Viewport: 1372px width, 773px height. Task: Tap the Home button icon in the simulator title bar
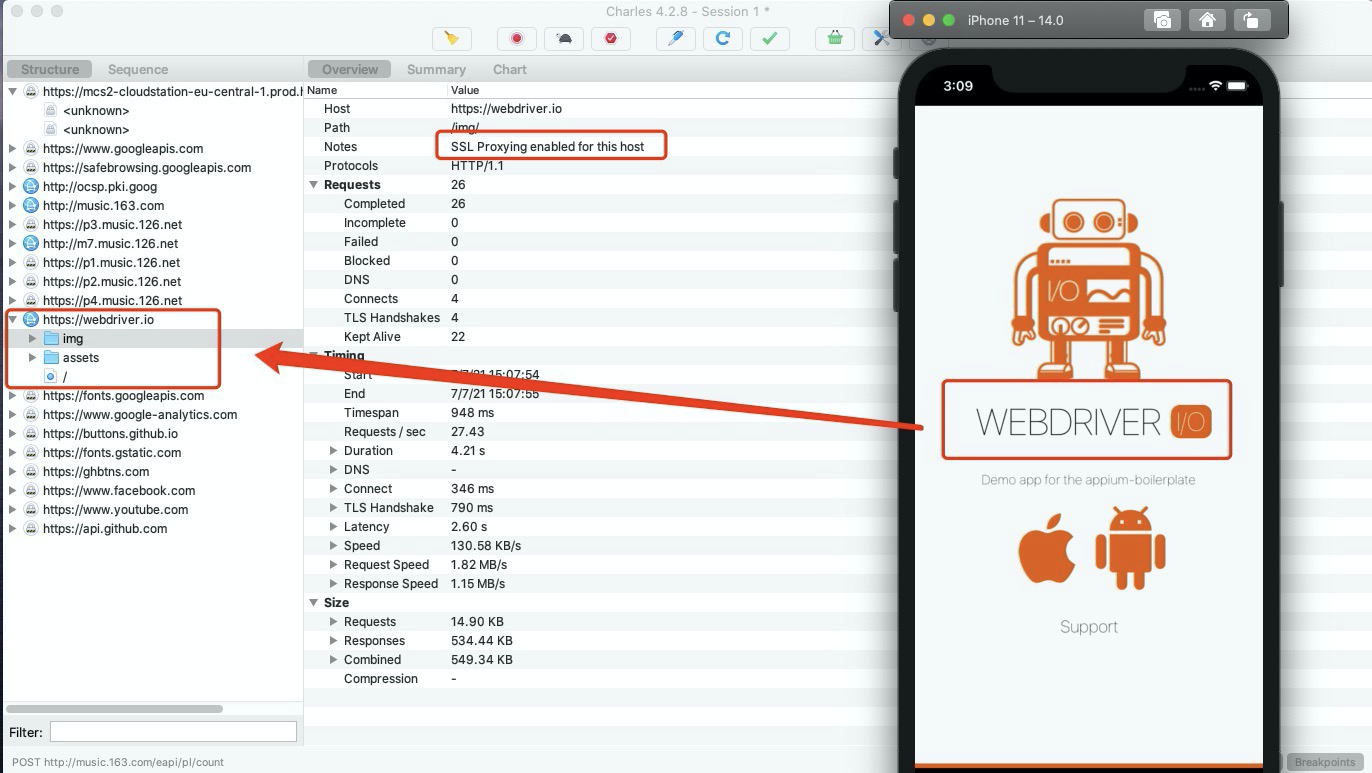pyautogui.click(x=1207, y=20)
